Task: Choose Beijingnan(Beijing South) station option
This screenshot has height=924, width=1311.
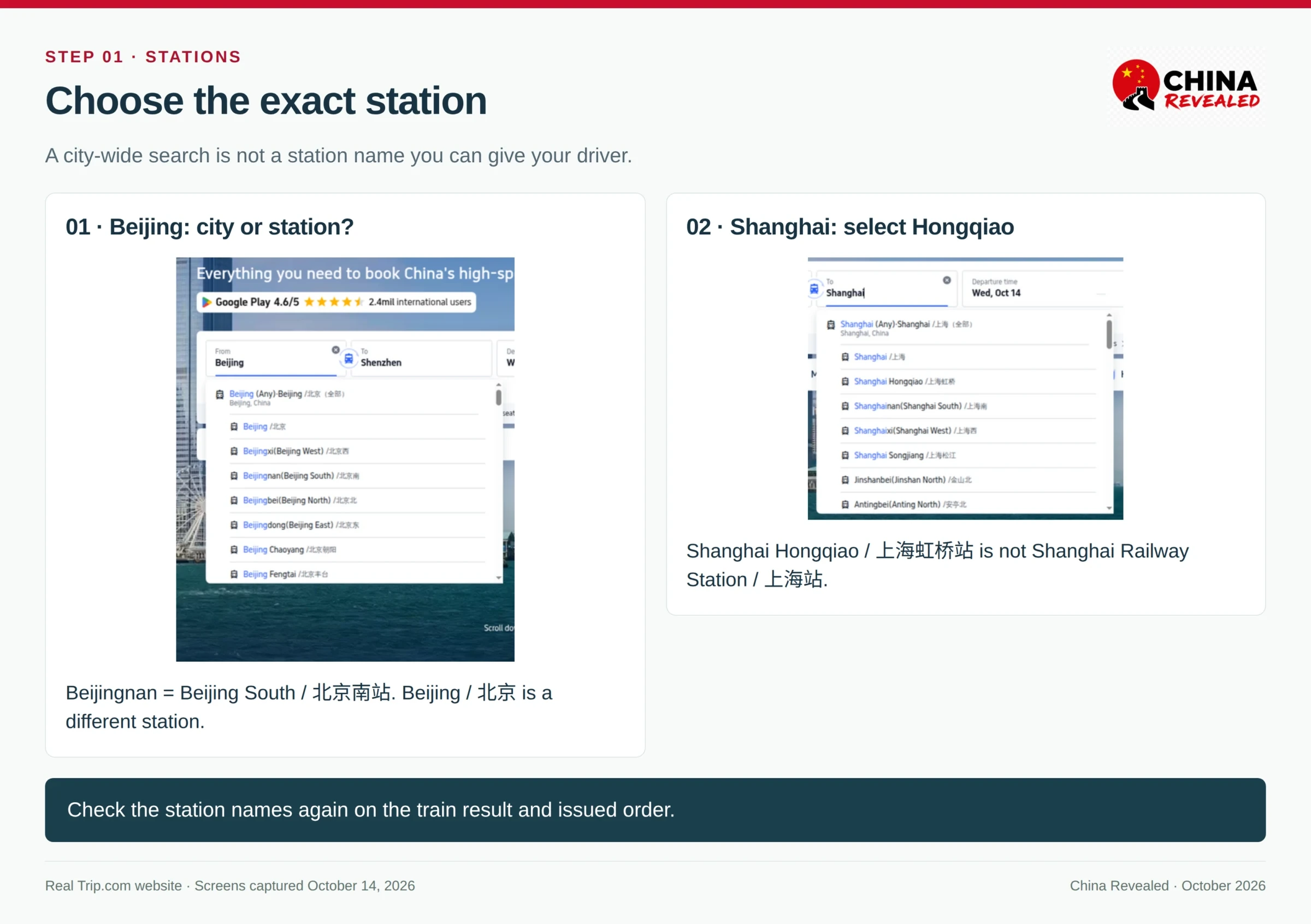Action: pos(357,476)
